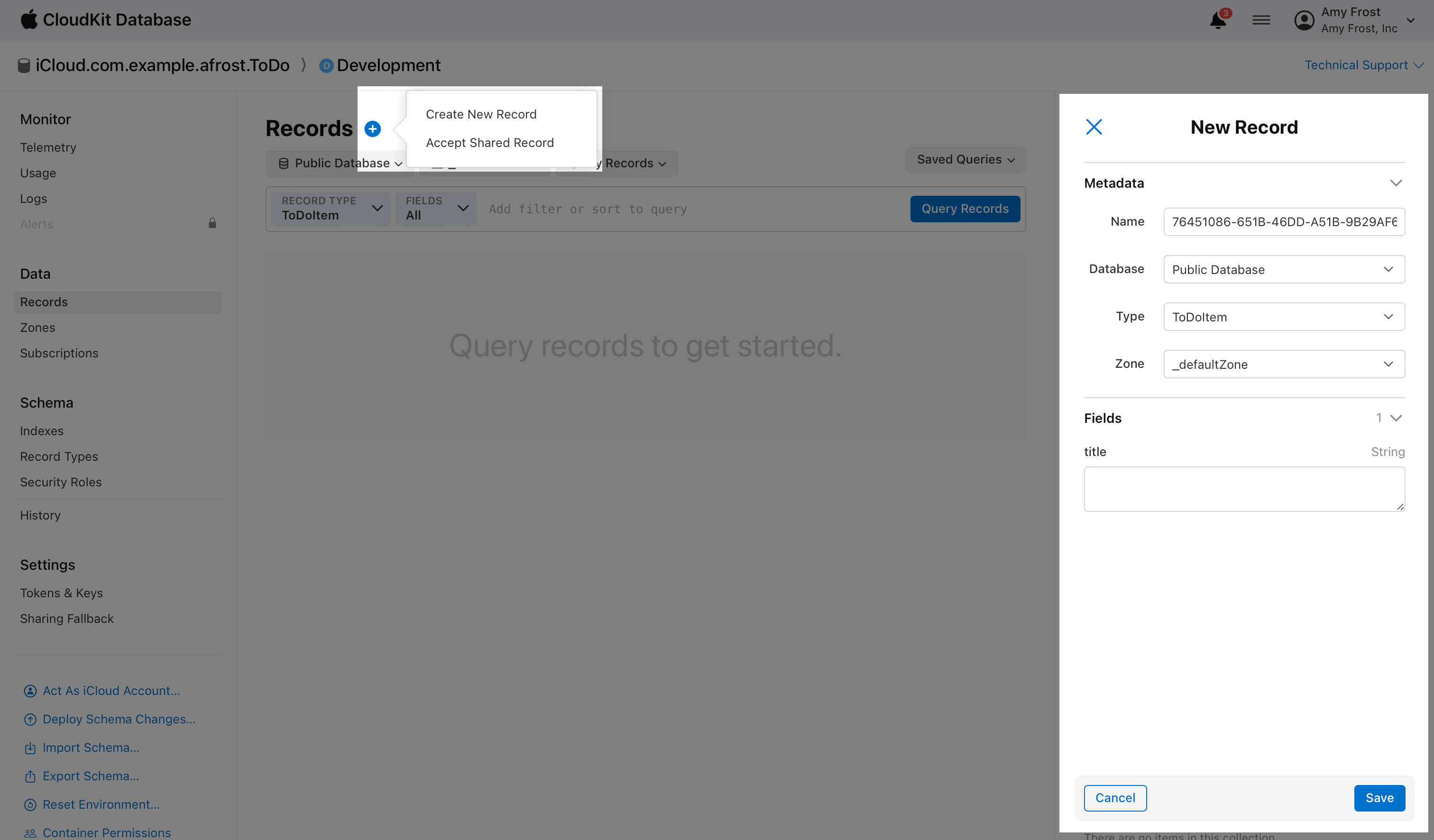Click the Development environment badge icon
1434x840 pixels.
coord(326,65)
